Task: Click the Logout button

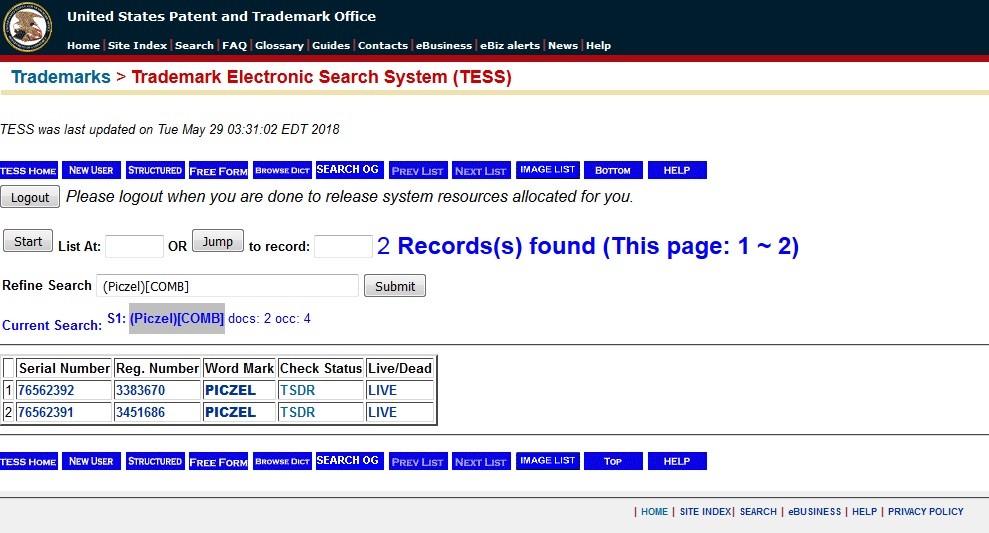Action: [30, 197]
